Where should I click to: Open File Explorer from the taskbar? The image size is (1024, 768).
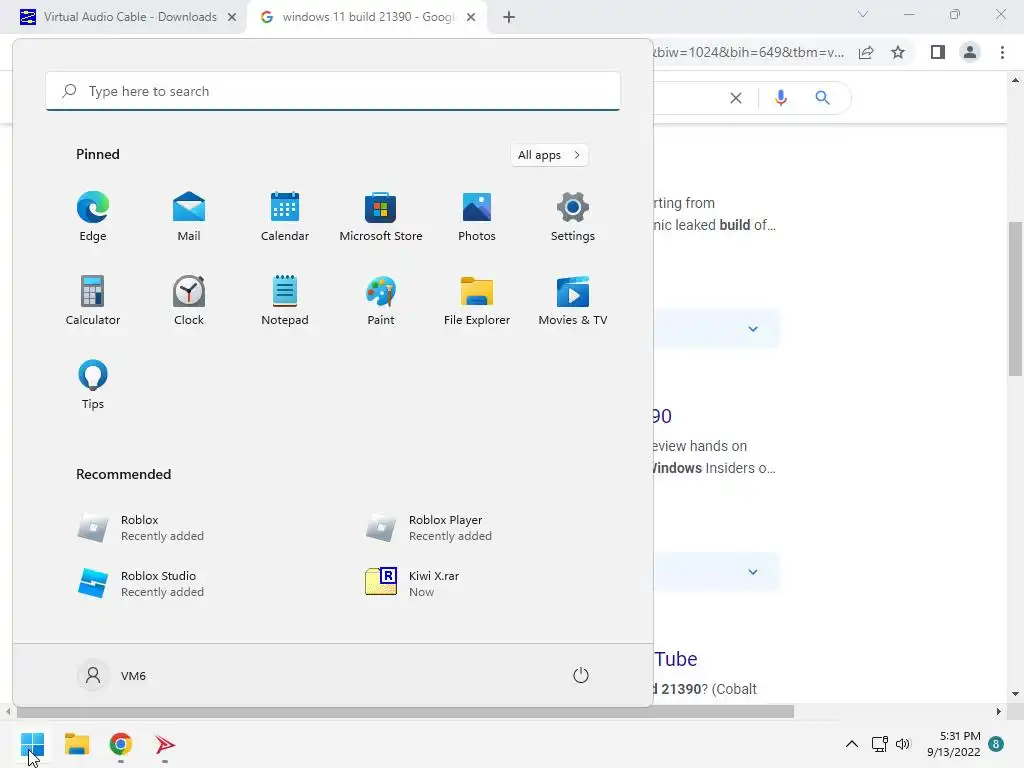tap(76, 744)
